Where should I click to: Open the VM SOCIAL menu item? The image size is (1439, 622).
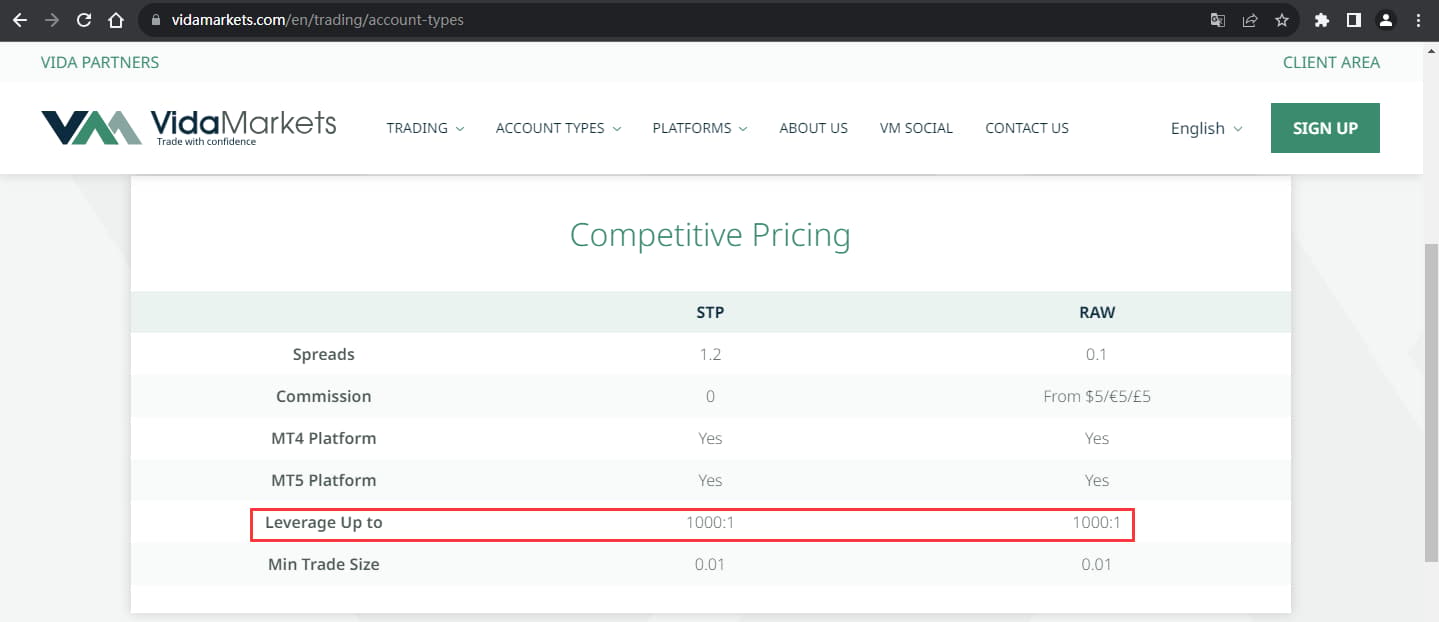point(916,128)
